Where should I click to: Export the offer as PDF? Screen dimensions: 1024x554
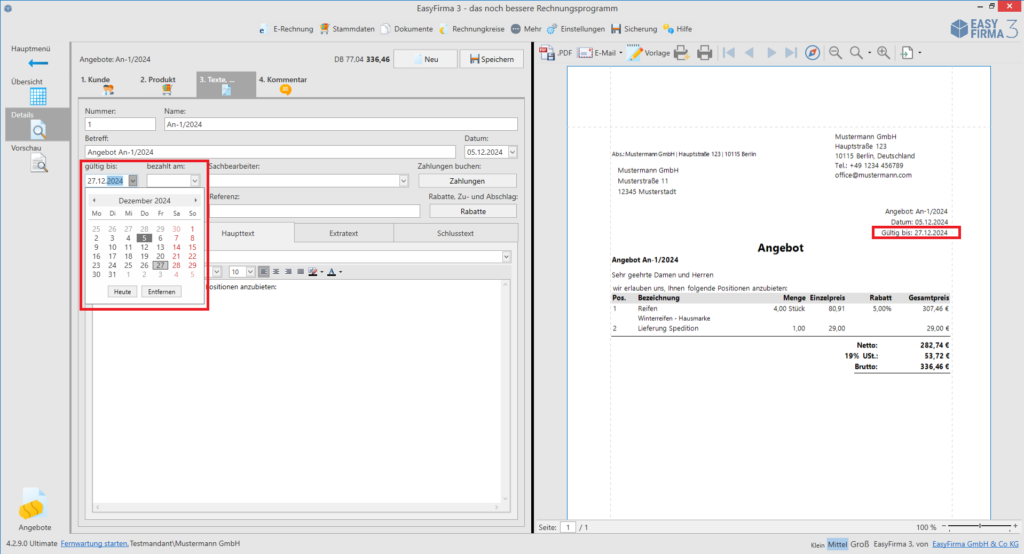point(556,53)
